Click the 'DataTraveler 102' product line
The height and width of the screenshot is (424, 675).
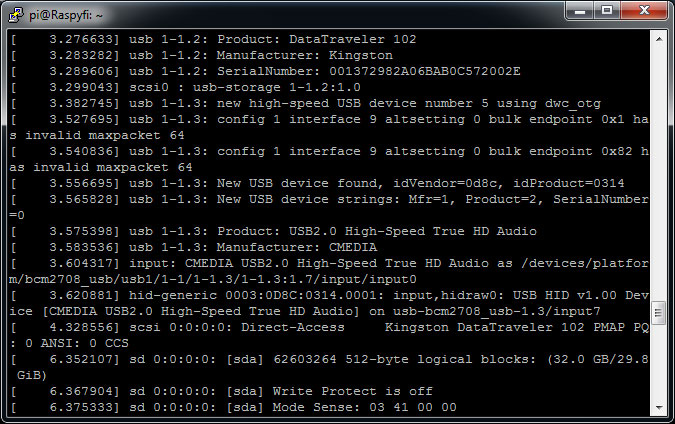[x=214, y=40]
